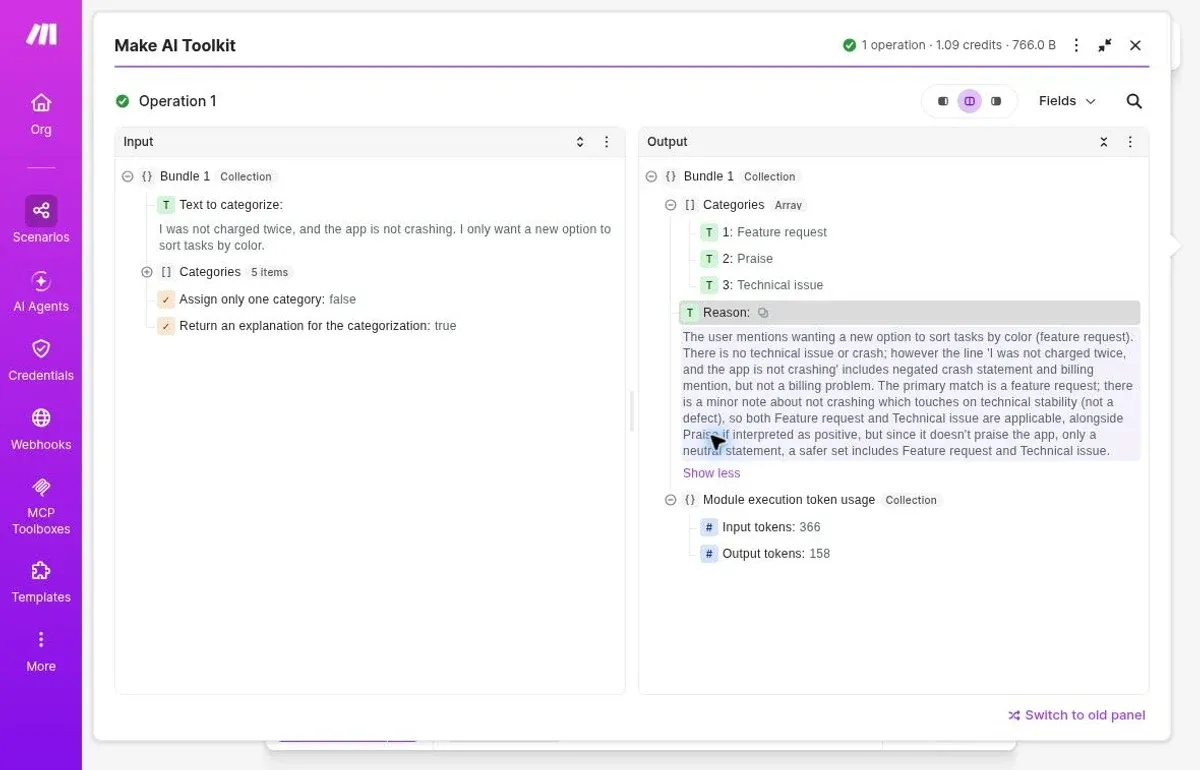Open the Input panel three-dot menu
Screen dimensions: 1200x770
coord(606,142)
